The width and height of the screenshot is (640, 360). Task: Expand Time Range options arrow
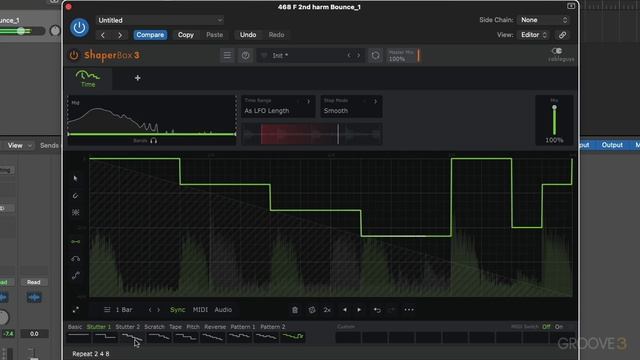click(x=309, y=101)
